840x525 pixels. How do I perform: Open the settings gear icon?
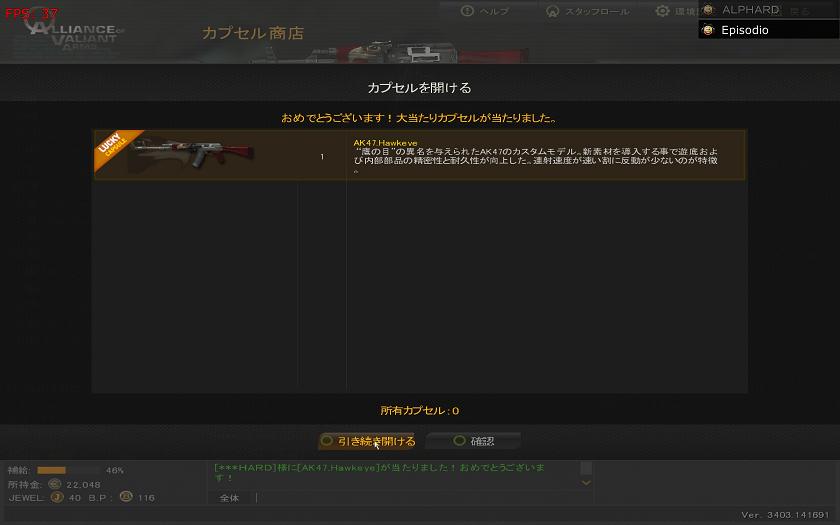click(x=663, y=11)
